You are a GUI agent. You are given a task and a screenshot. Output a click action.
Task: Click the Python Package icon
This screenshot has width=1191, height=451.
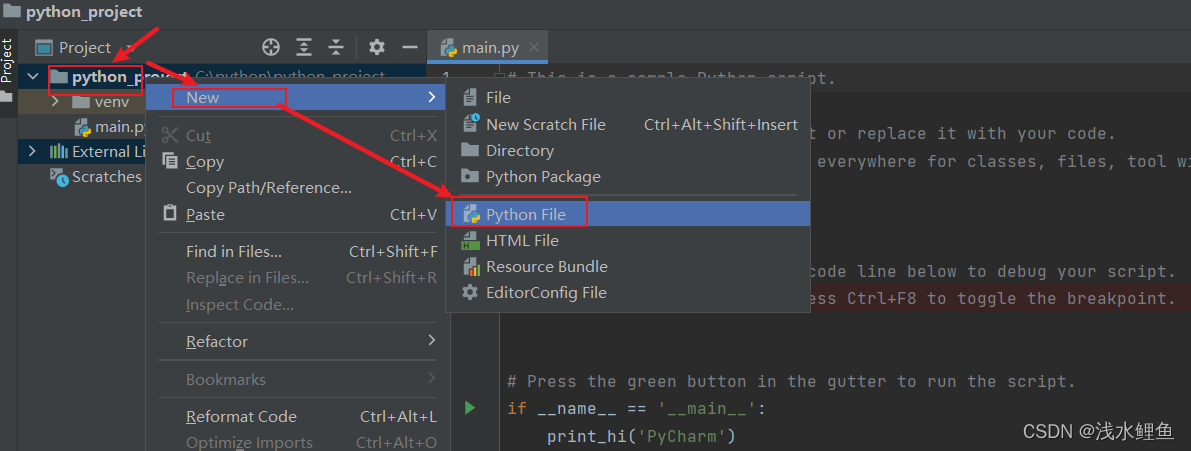471,176
